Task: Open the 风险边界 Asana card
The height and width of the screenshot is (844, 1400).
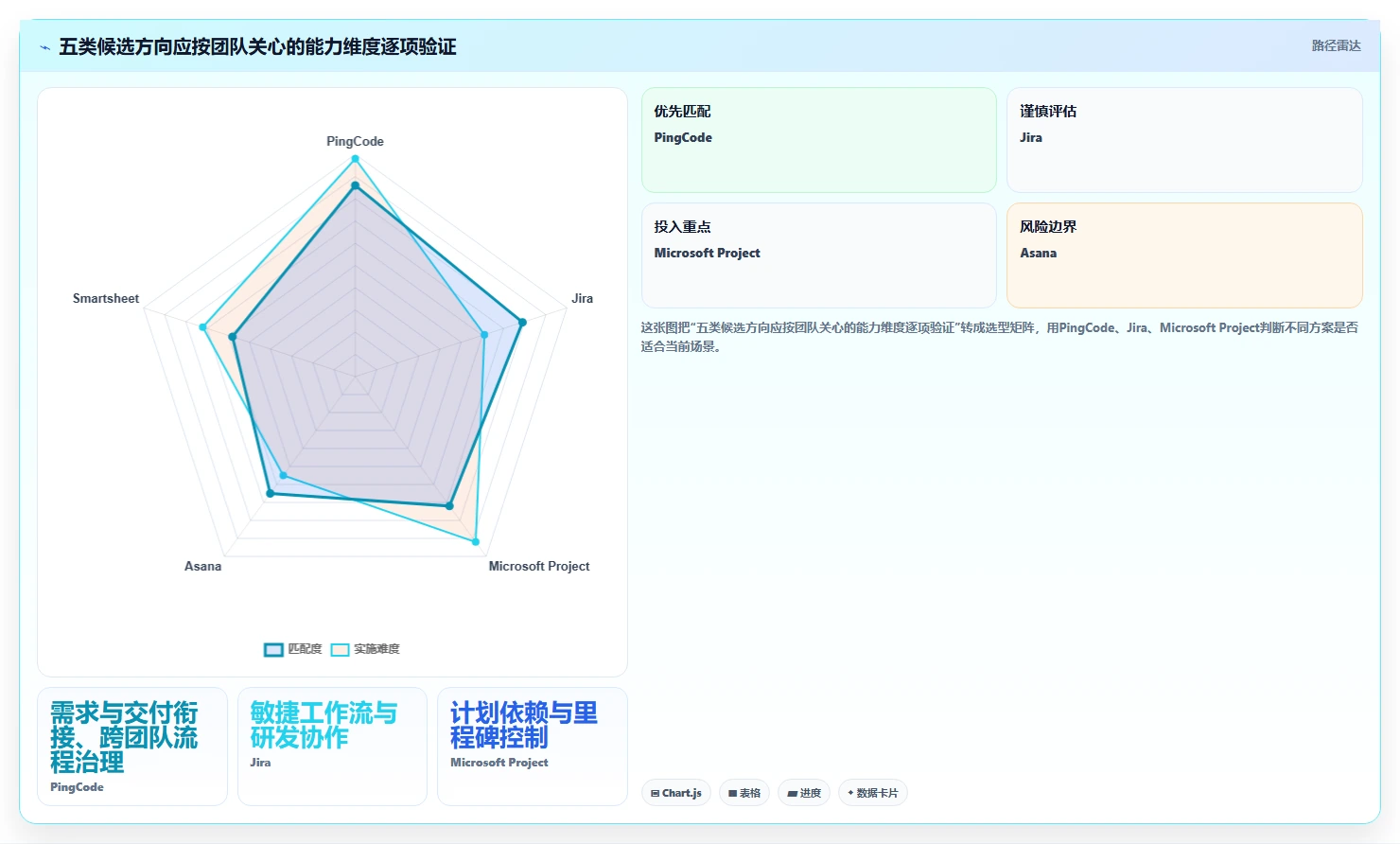Action: (1184, 255)
